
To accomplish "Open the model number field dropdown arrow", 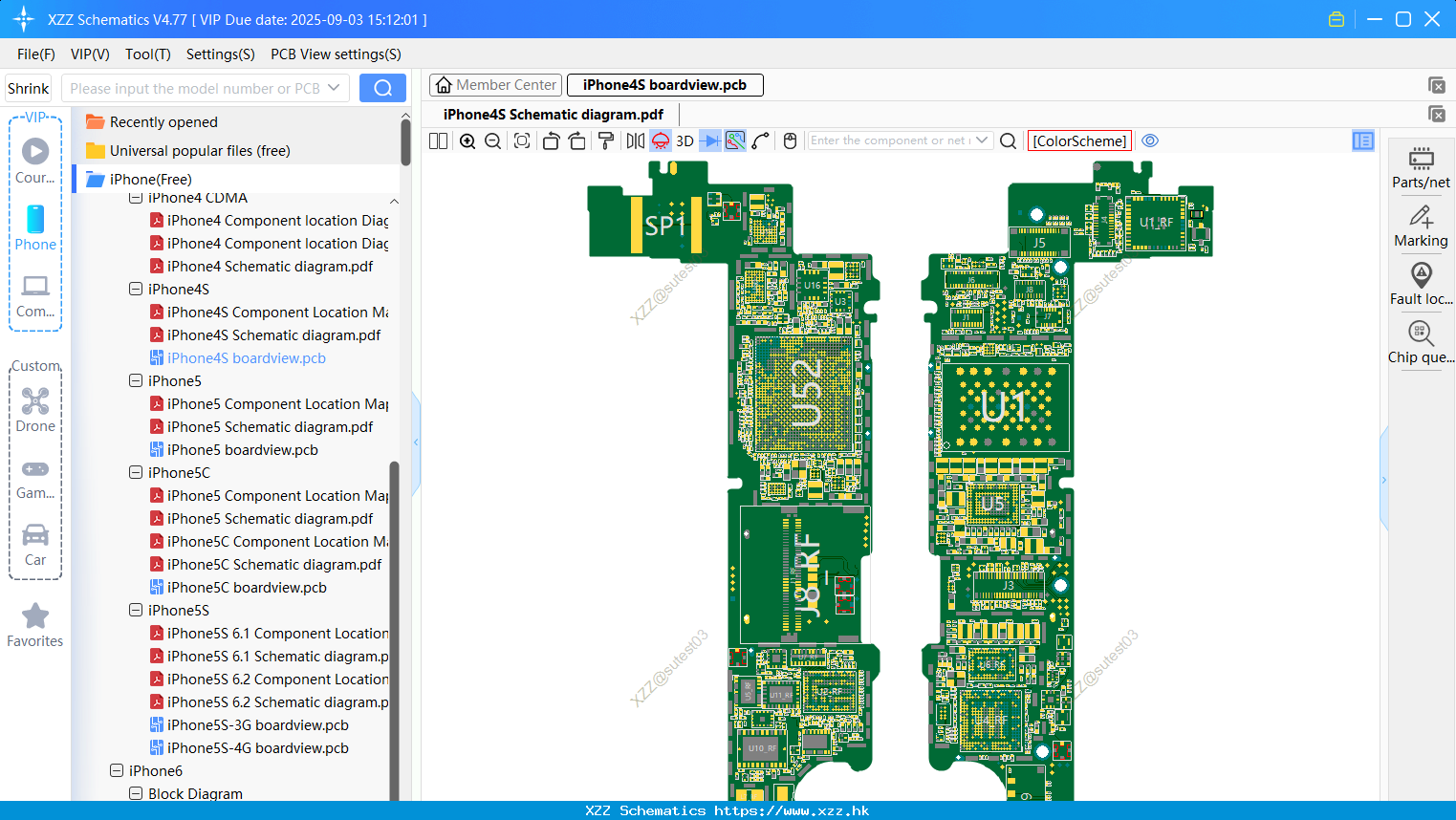I will tap(334, 88).
